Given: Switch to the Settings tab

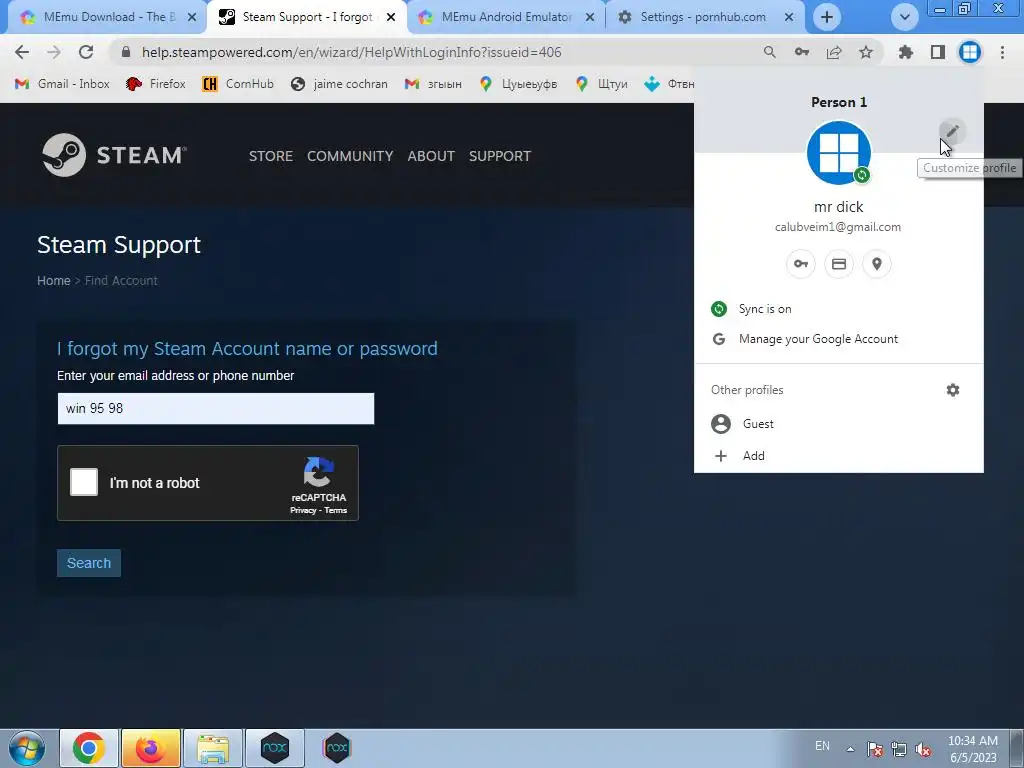Looking at the screenshot, I should tap(703, 17).
